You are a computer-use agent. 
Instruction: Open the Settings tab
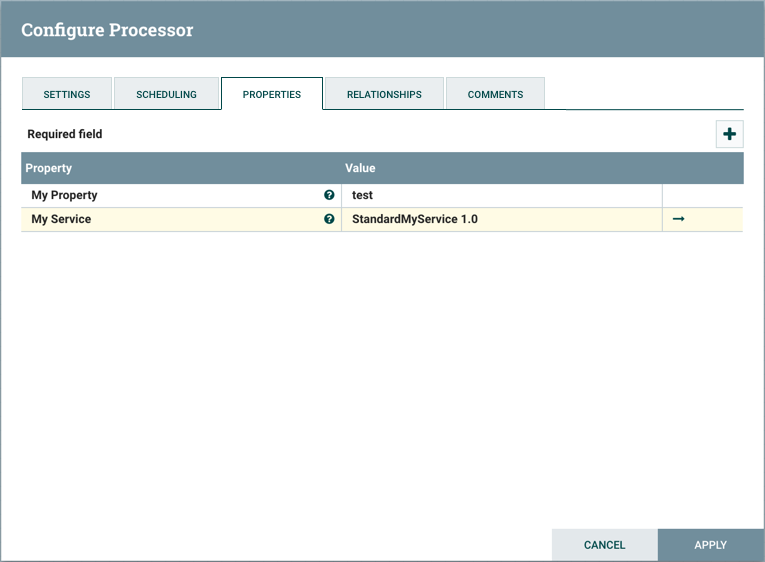tap(67, 94)
